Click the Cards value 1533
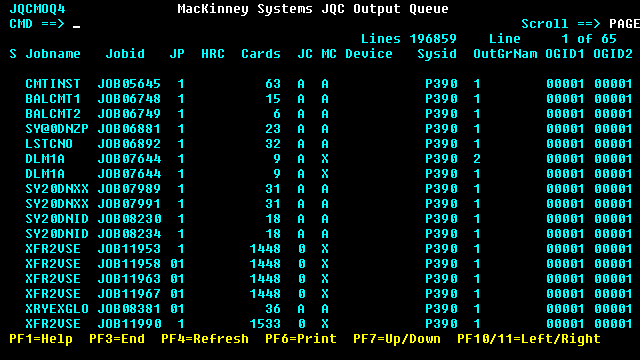 click(x=265, y=324)
